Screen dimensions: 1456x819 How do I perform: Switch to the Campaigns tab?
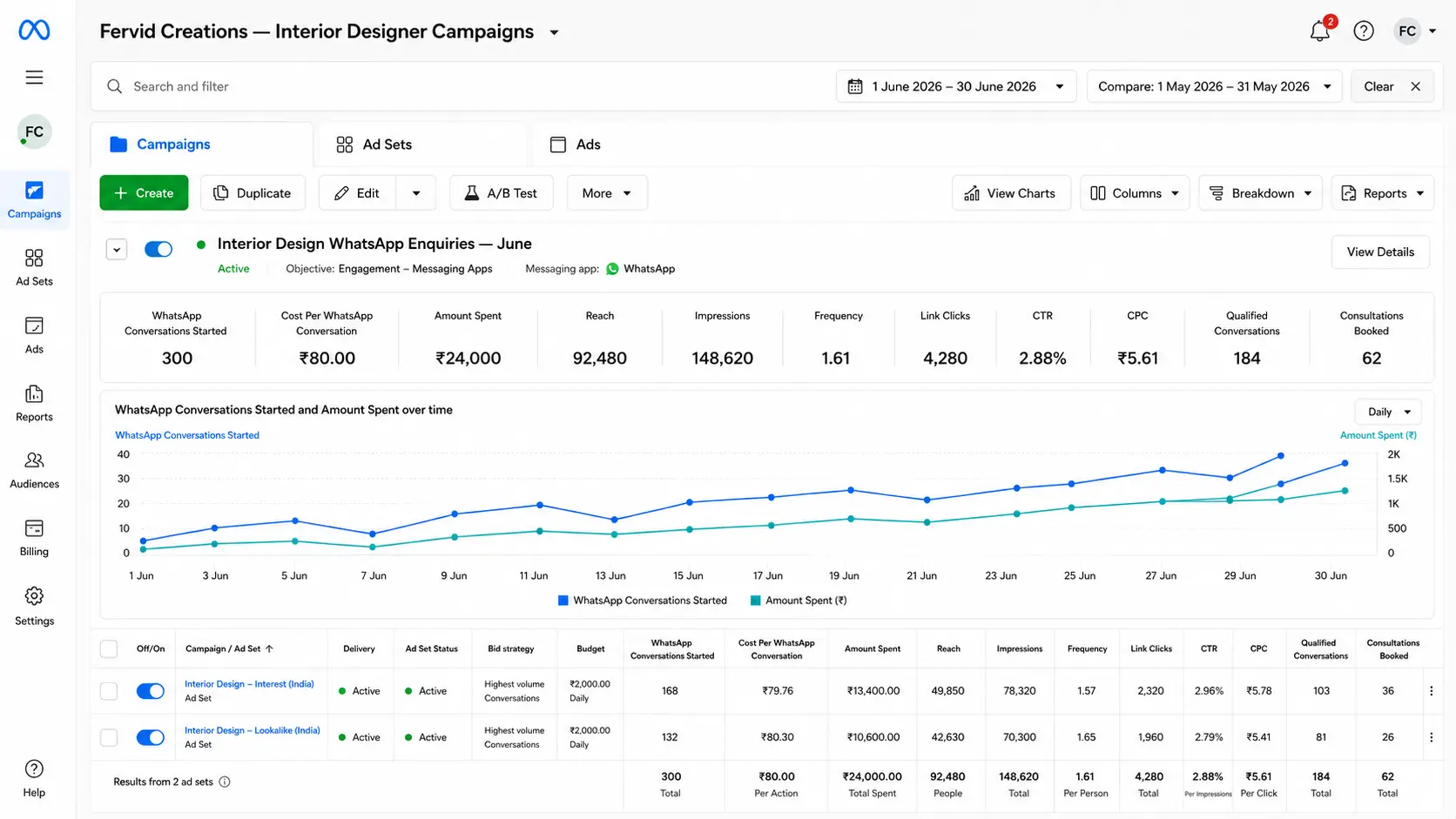click(201, 144)
